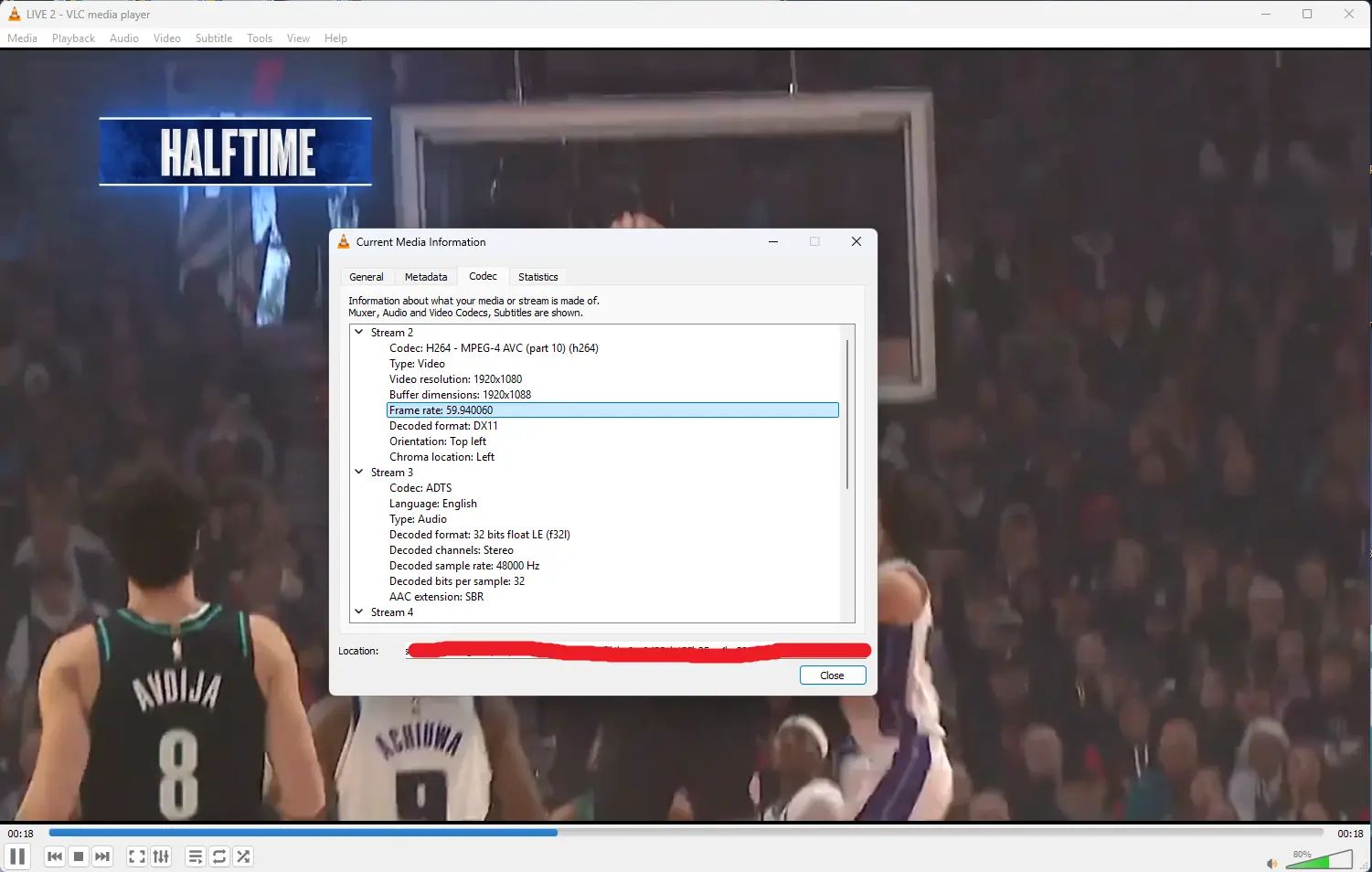Select the Codec tab
Image resolution: width=1372 pixels, height=872 pixels.
[483, 276]
